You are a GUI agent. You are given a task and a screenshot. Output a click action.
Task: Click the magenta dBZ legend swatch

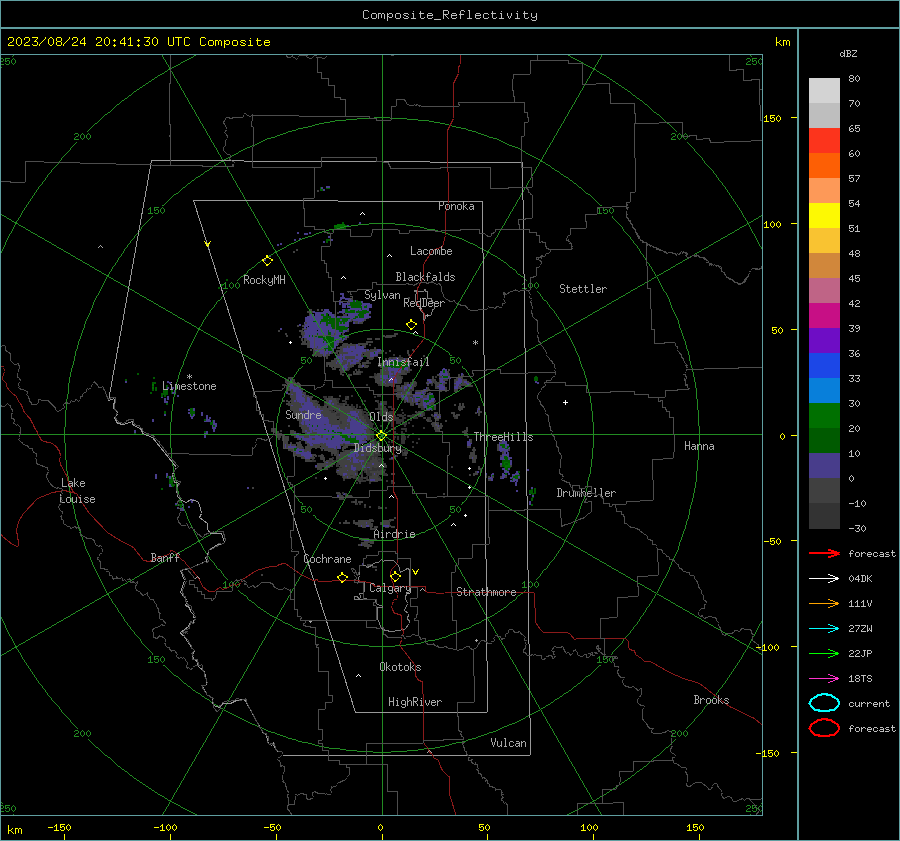(824, 316)
